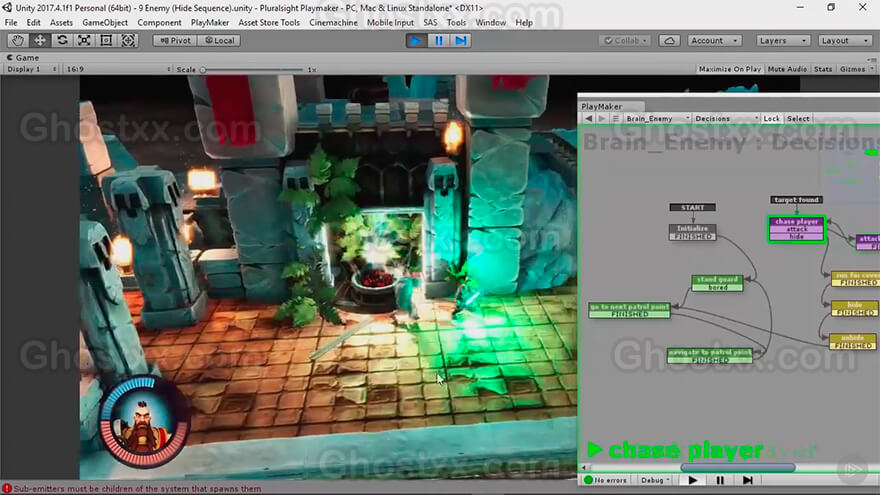This screenshot has height=495, width=880.
Task: Open the Display 1 dropdown
Action: [x=31, y=69]
